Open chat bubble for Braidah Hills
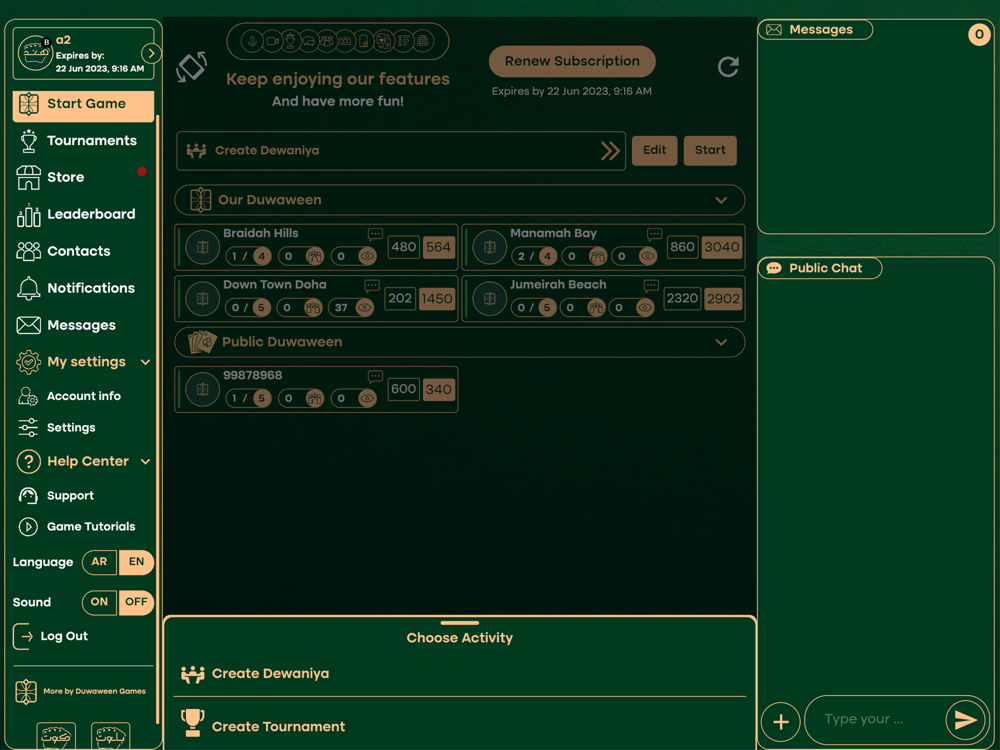The width and height of the screenshot is (1000, 750). [x=375, y=234]
